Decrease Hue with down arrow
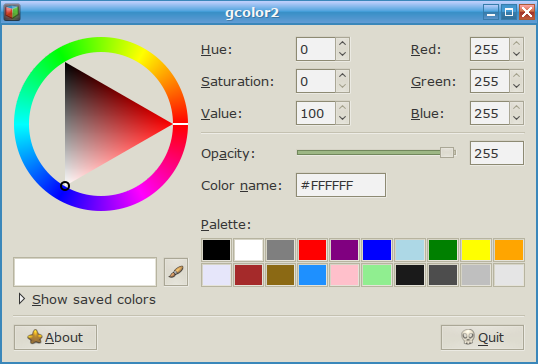This screenshot has height=364, width=538. click(x=342, y=55)
